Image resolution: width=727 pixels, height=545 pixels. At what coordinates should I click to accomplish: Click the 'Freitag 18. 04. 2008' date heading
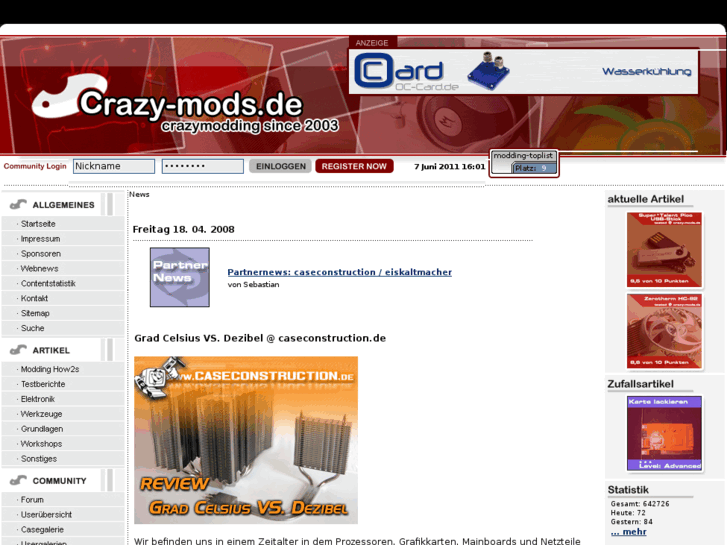[x=184, y=229]
